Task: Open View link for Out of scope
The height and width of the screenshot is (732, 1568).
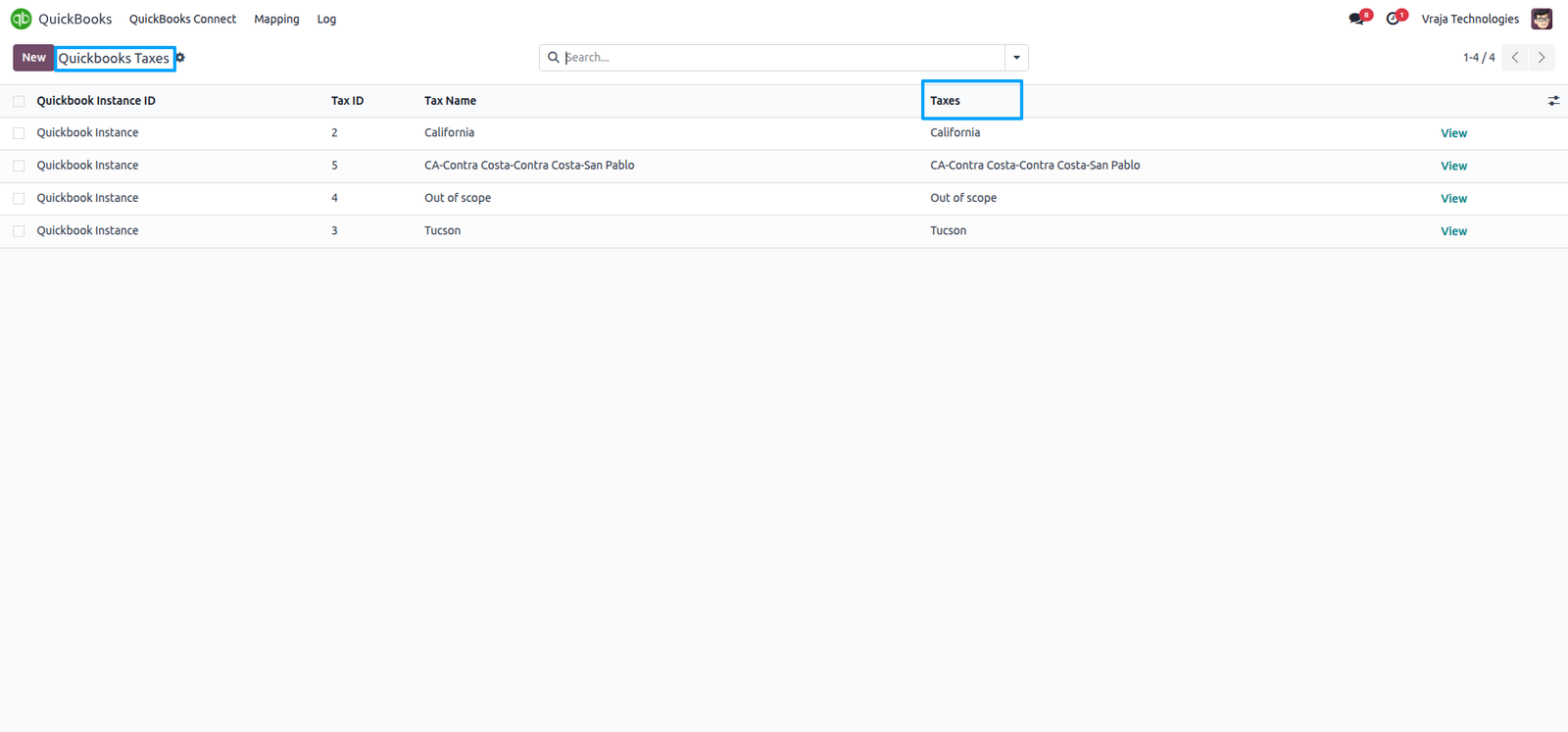Action: [x=1453, y=199]
